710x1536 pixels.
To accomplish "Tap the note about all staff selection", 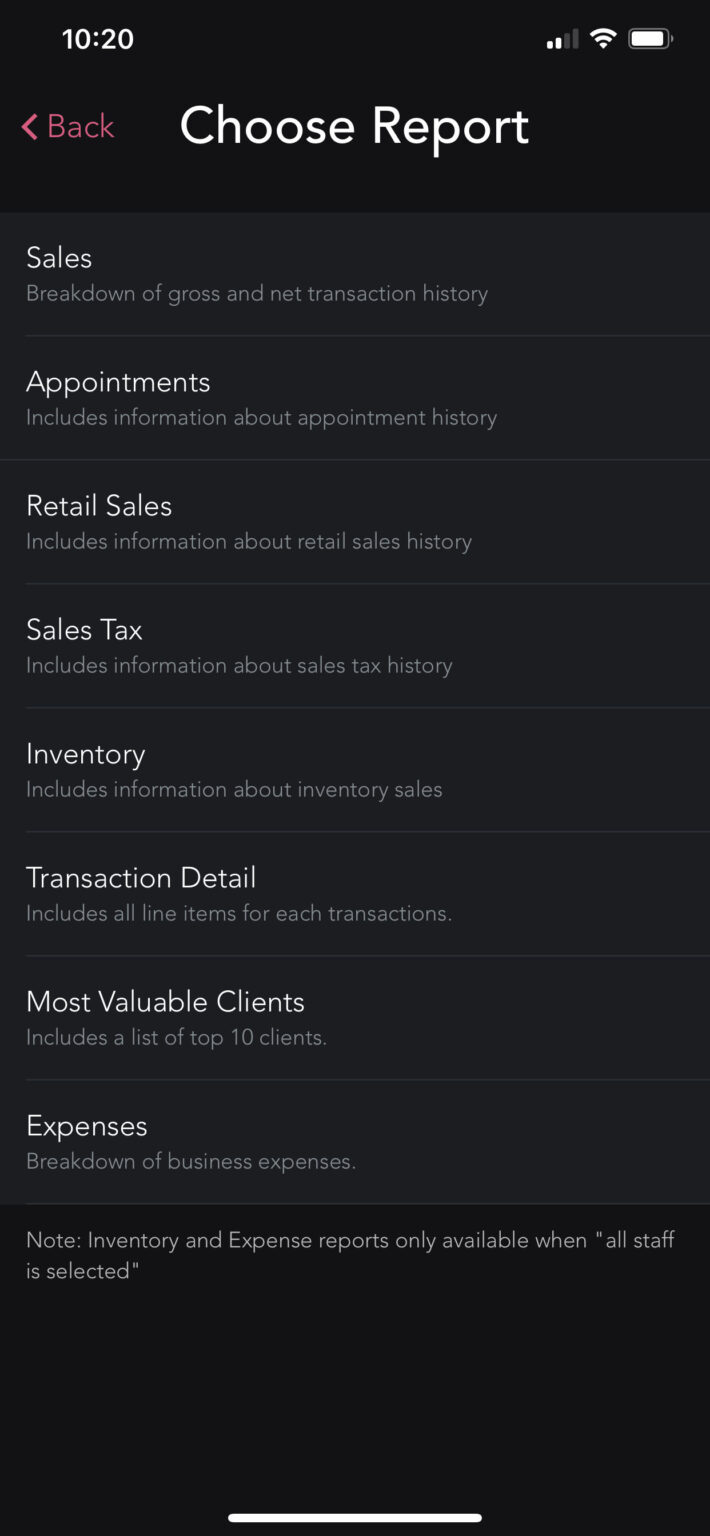I will [350, 1255].
